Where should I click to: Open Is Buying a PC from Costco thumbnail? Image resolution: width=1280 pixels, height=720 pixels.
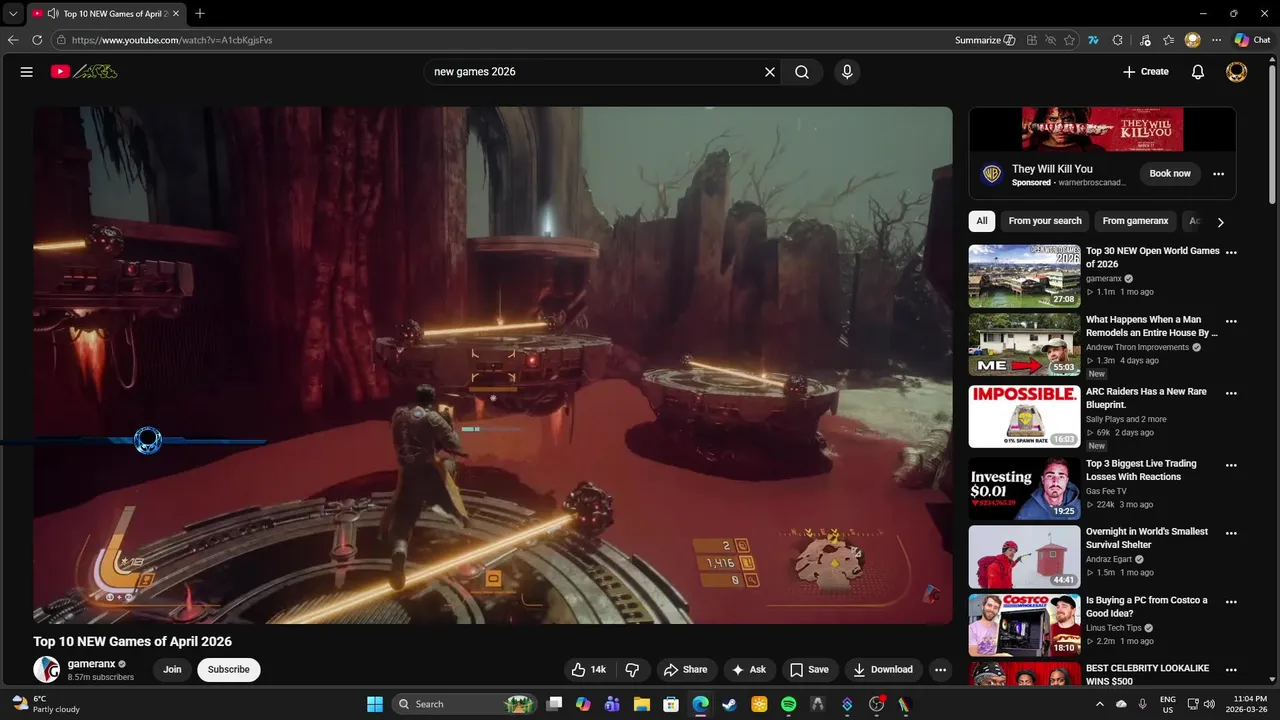(x=1024, y=625)
